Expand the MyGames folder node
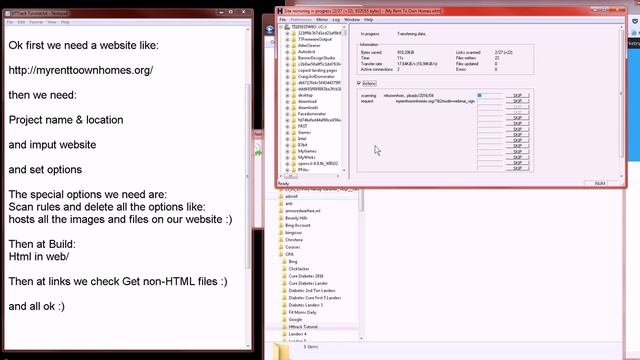This screenshot has height=360, width=640. point(287,151)
